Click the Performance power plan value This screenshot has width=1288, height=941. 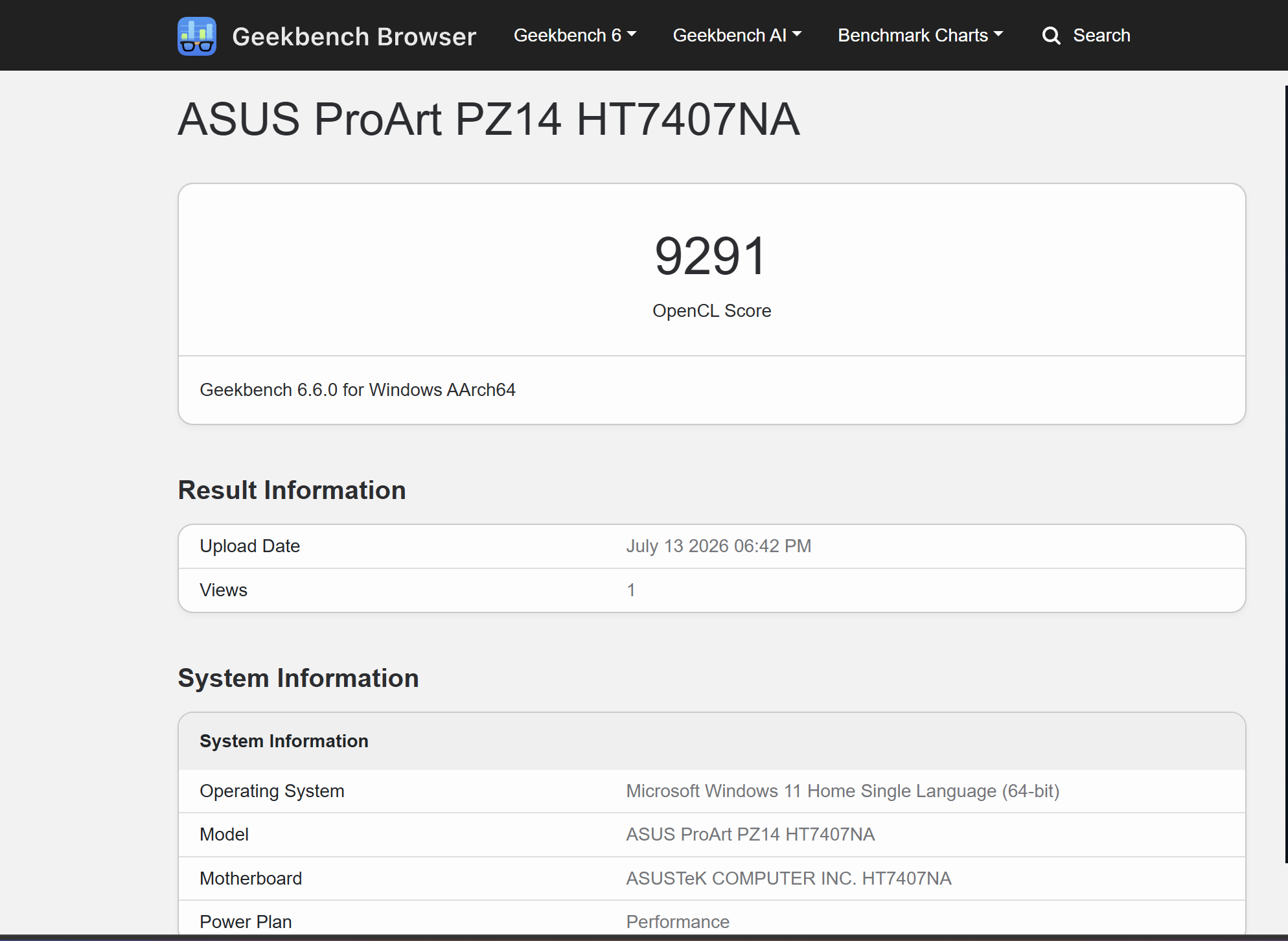[x=678, y=922]
